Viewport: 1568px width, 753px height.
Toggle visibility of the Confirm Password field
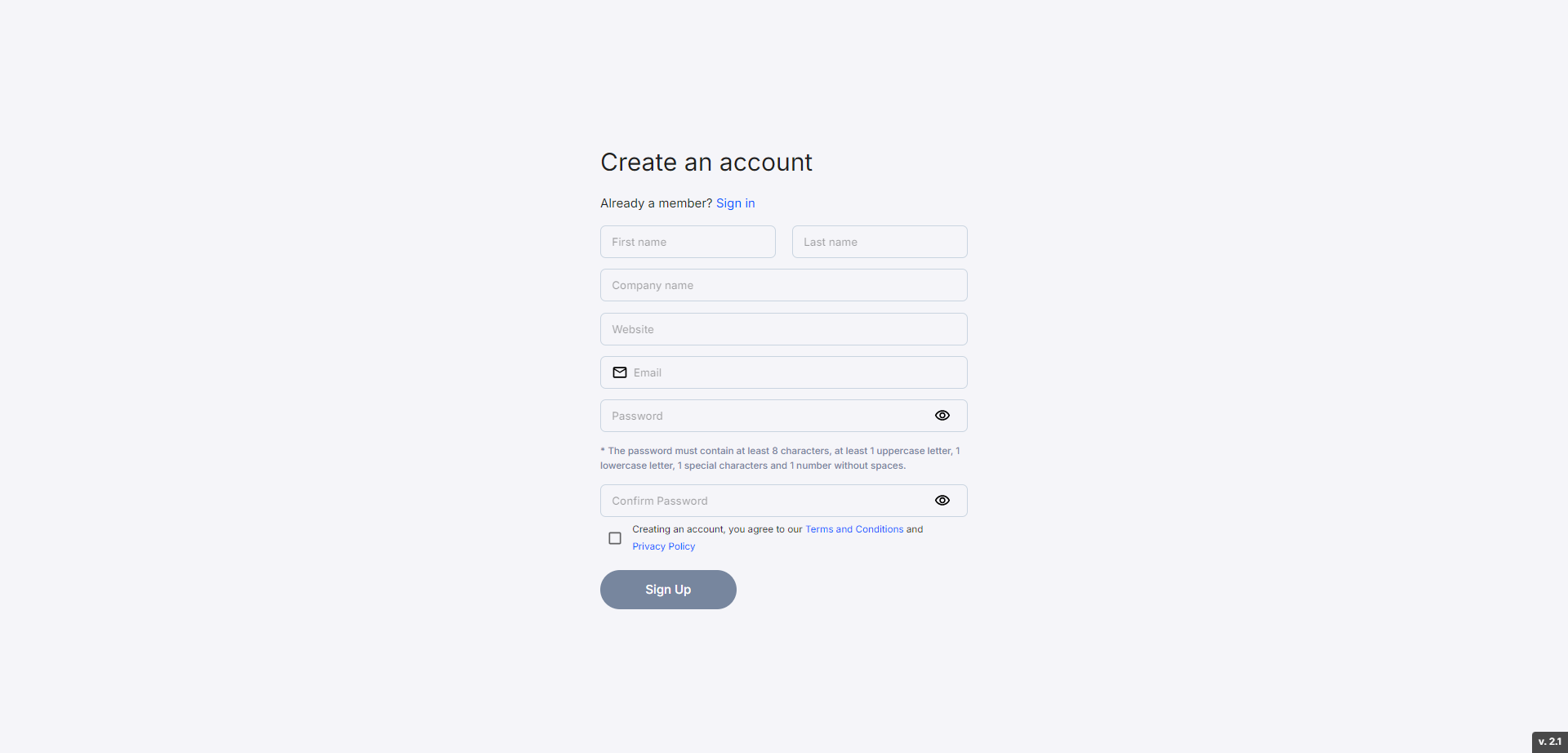942,501
